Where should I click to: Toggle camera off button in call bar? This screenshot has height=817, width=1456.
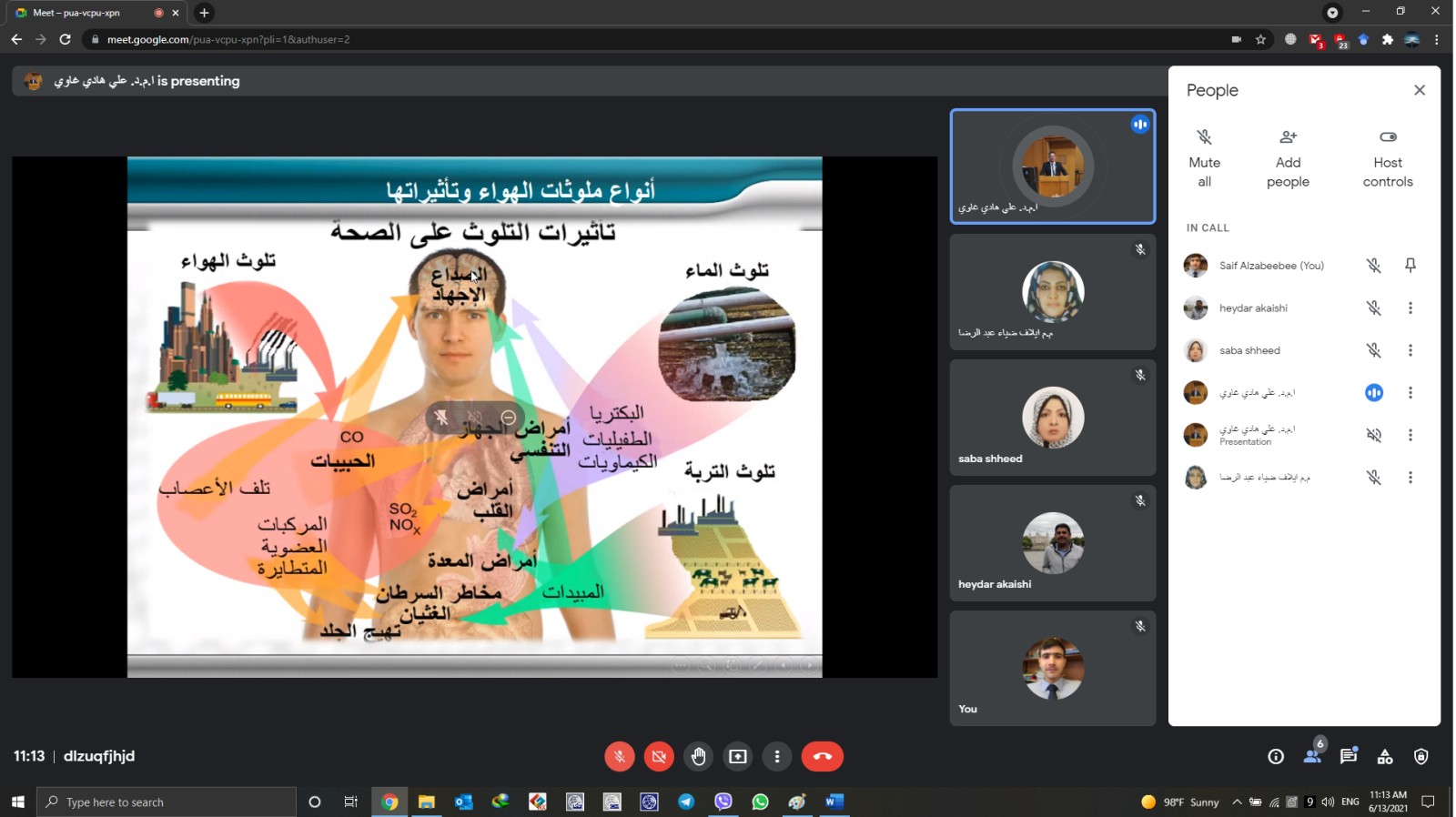(x=659, y=756)
